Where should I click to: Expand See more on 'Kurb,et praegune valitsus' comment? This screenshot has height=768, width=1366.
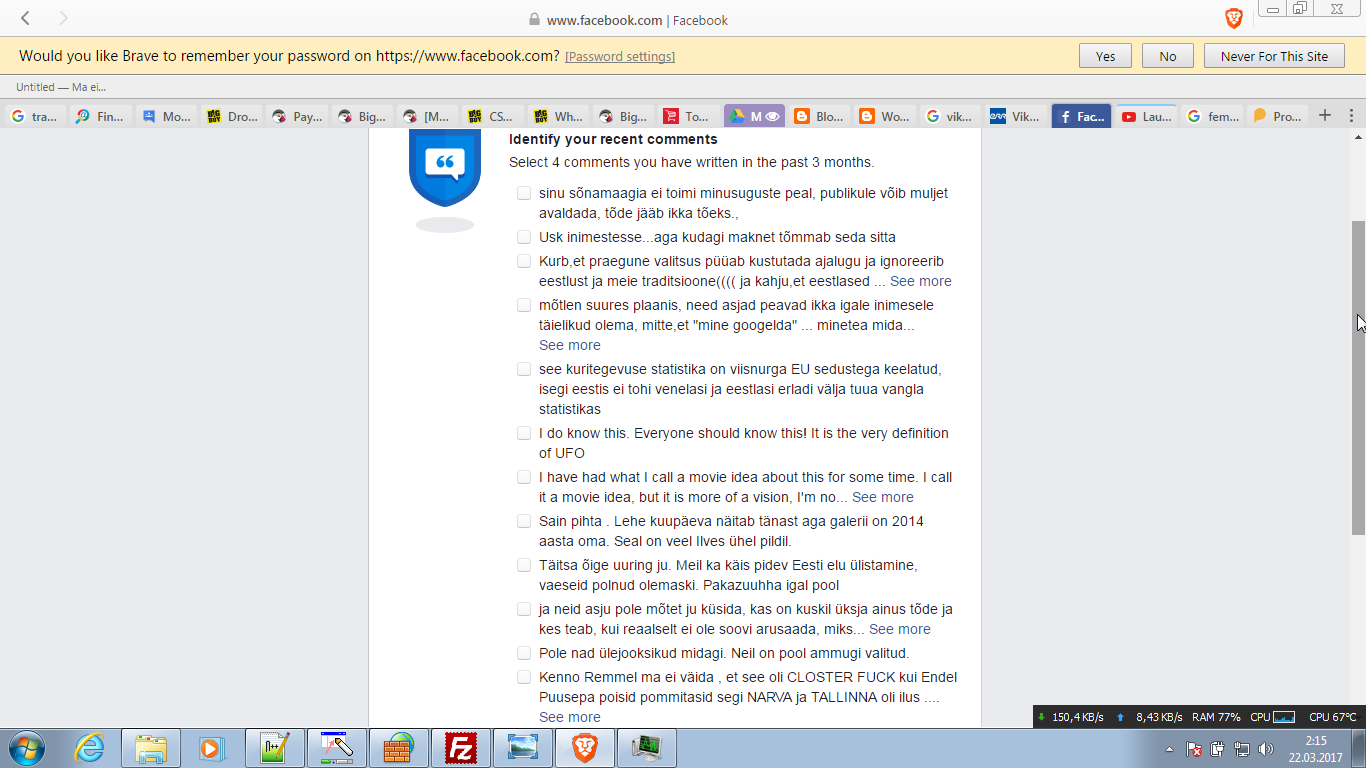pos(921,281)
